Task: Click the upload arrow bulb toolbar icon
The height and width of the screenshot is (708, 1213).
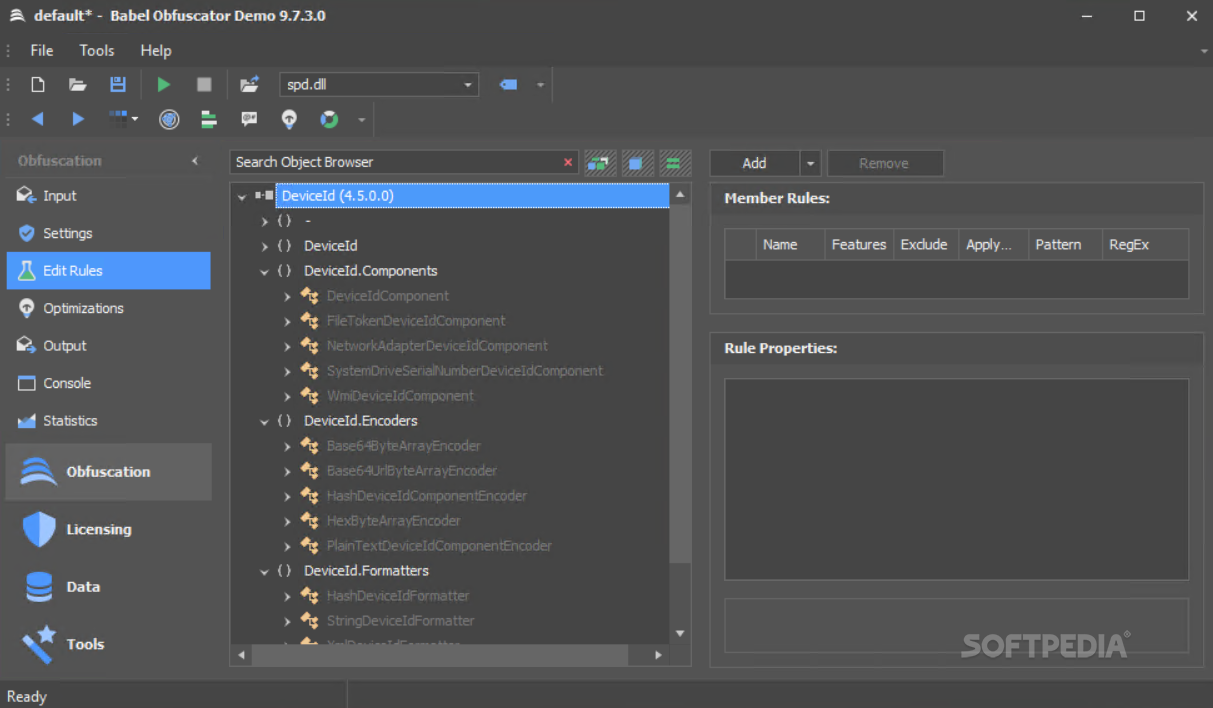Action: 289,119
